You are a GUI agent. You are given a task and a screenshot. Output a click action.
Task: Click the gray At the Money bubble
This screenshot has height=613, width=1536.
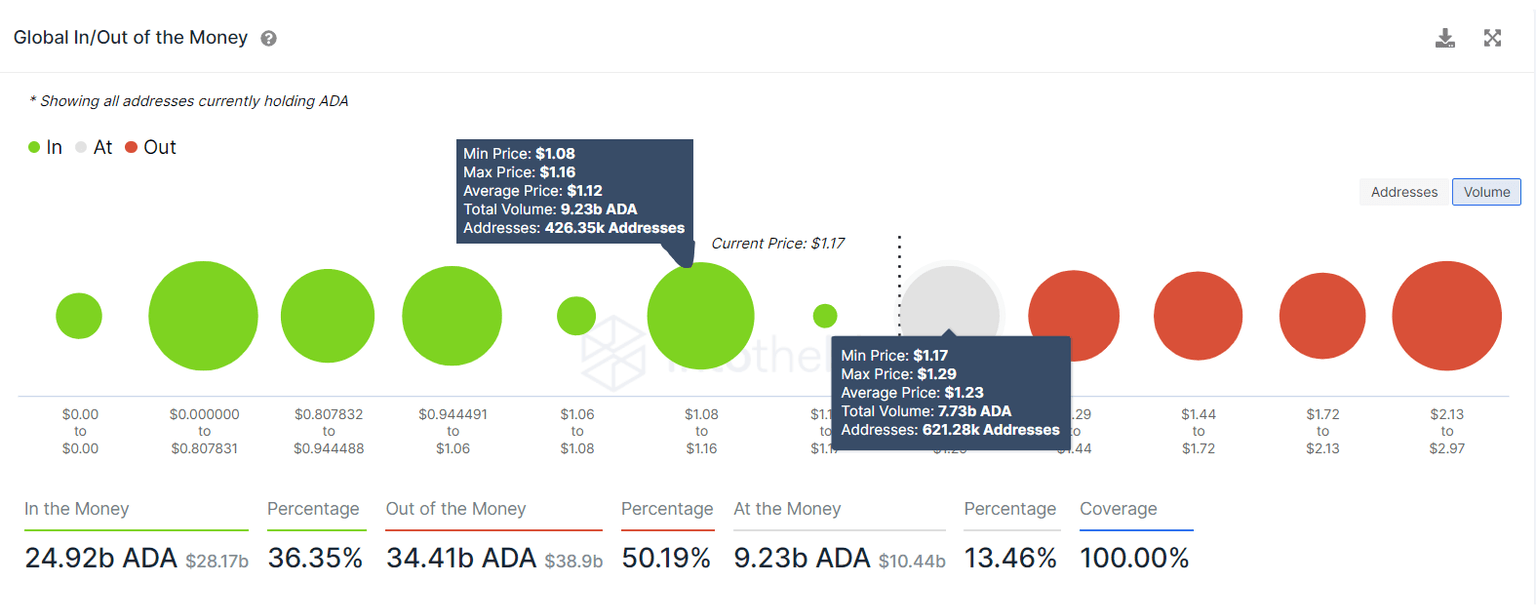pyautogui.click(x=950, y=300)
